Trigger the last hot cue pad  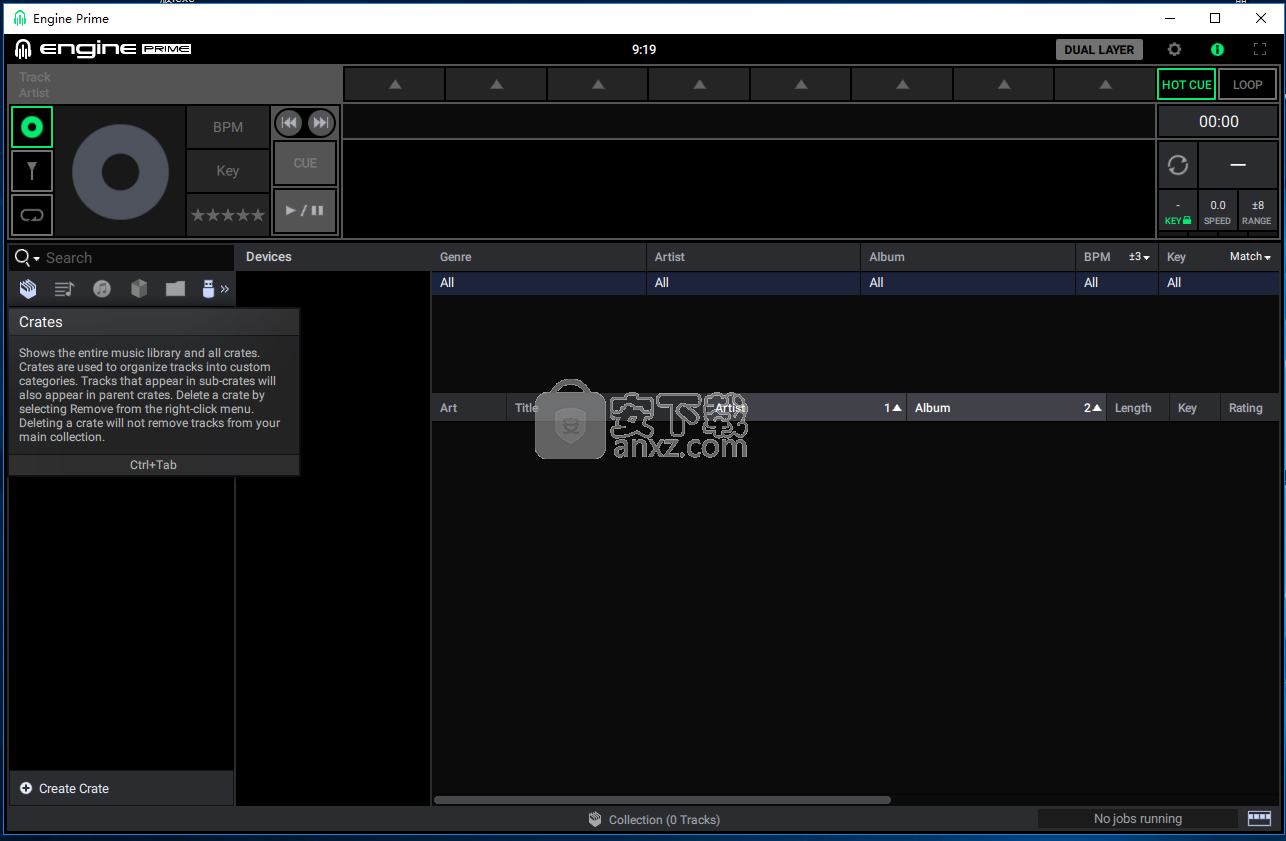point(1104,85)
